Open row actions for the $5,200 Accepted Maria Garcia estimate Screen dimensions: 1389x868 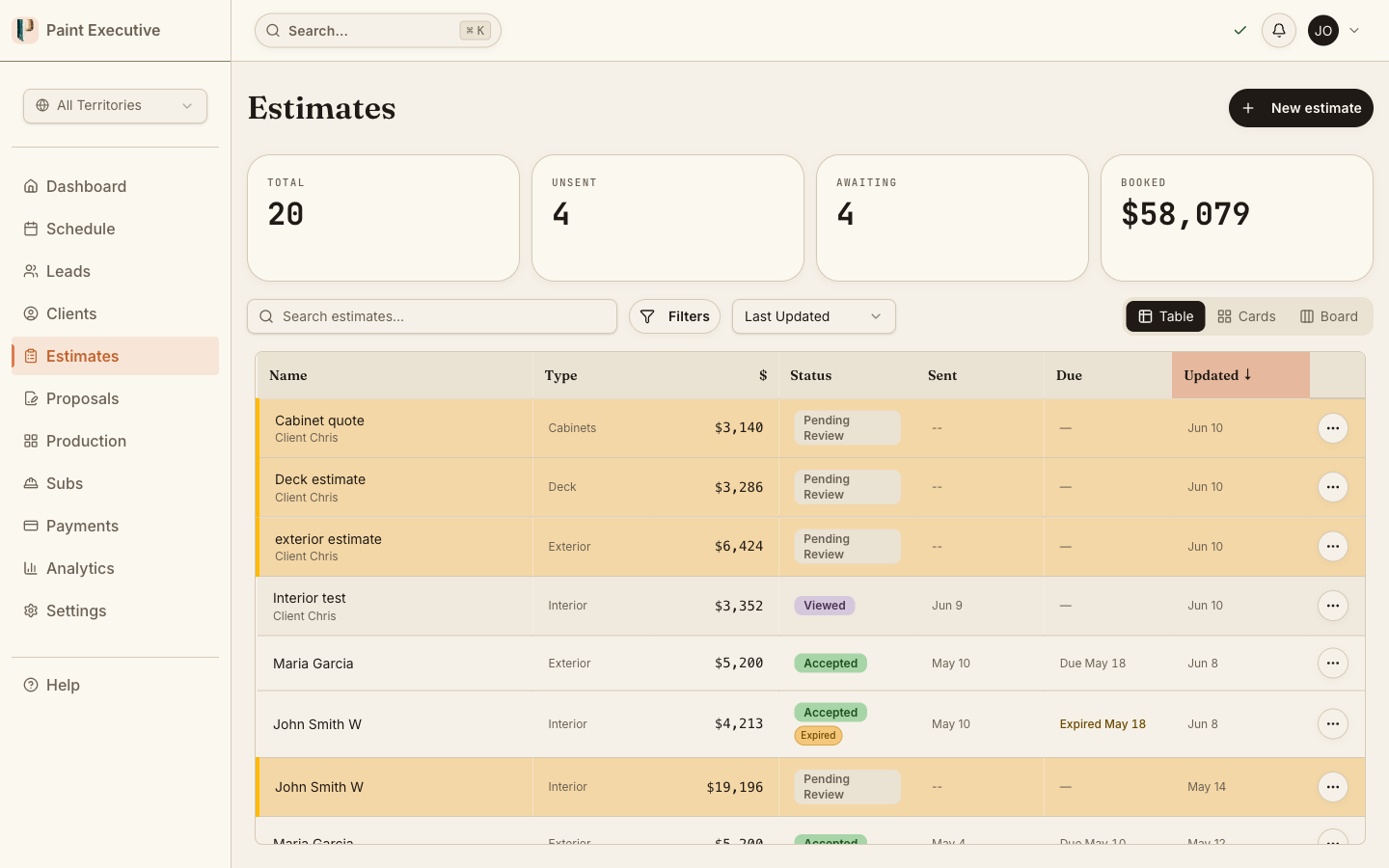[x=1333, y=664]
